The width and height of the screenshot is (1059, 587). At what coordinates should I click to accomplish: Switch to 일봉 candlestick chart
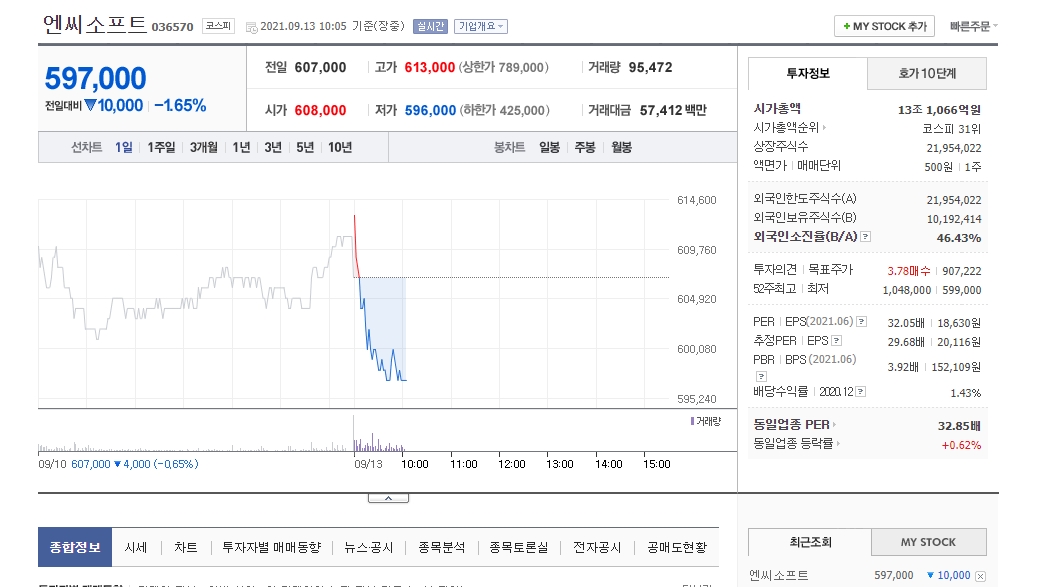tap(549, 147)
